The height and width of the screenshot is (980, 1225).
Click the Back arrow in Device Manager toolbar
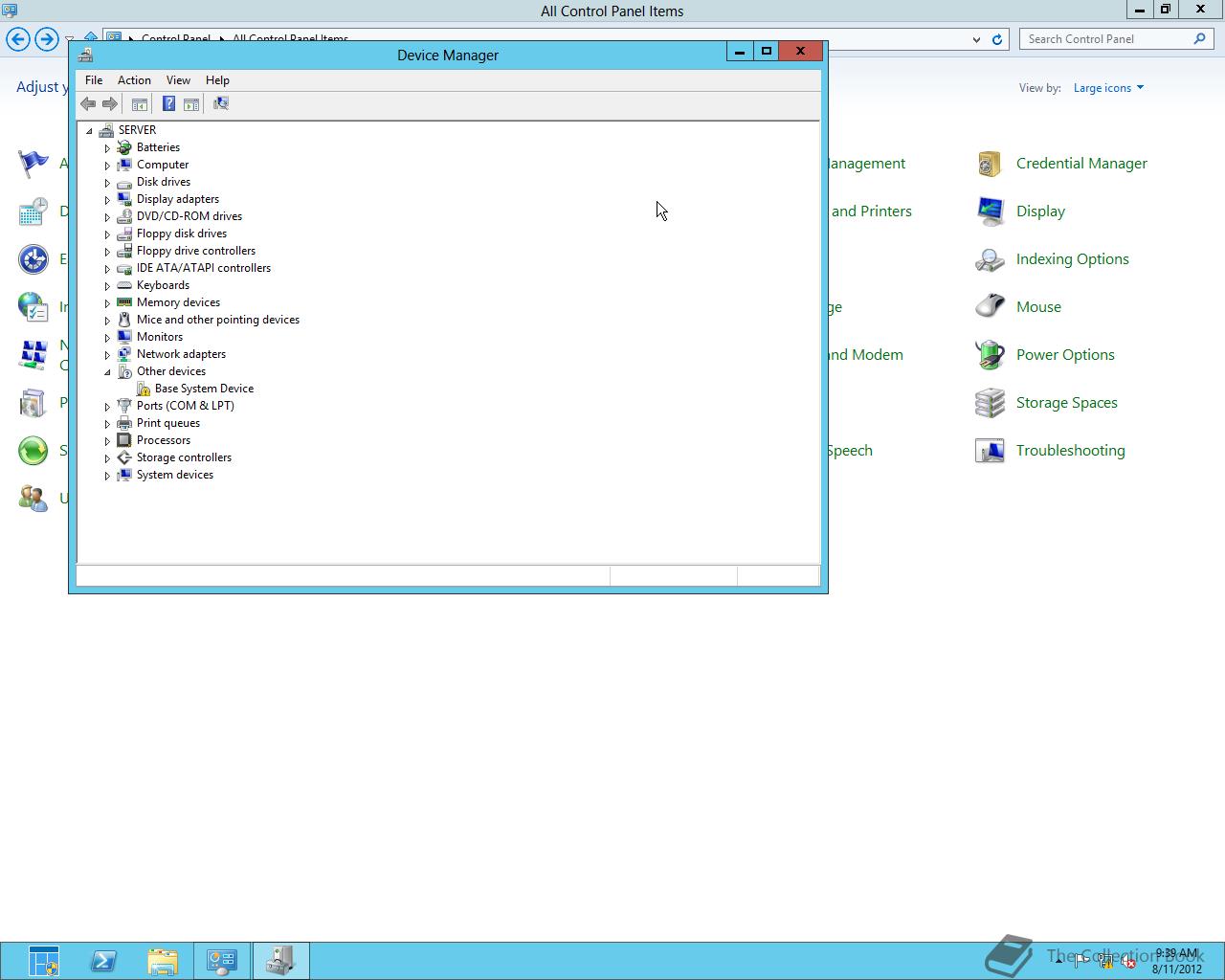coord(88,103)
